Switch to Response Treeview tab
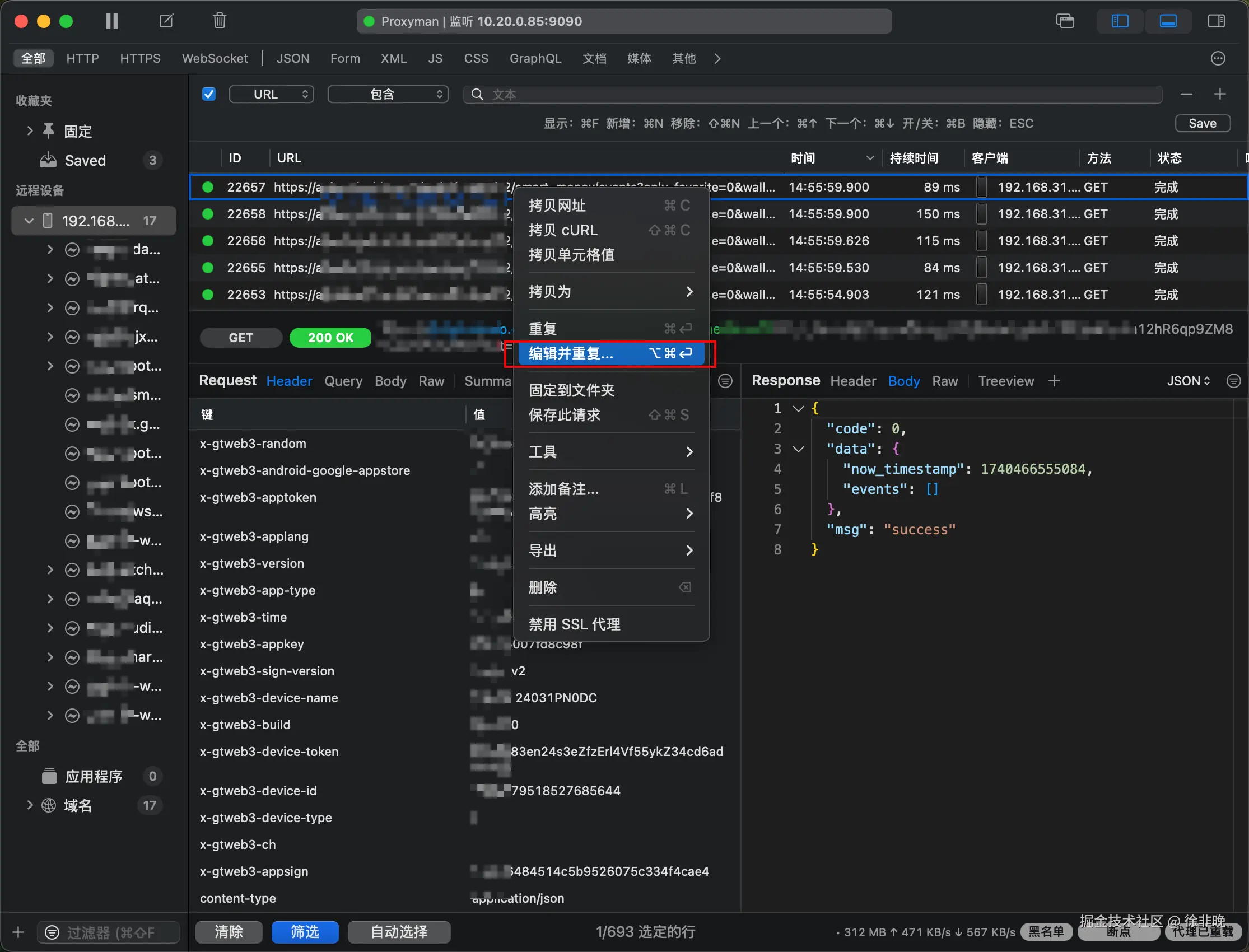The height and width of the screenshot is (952, 1249). click(x=1006, y=381)
